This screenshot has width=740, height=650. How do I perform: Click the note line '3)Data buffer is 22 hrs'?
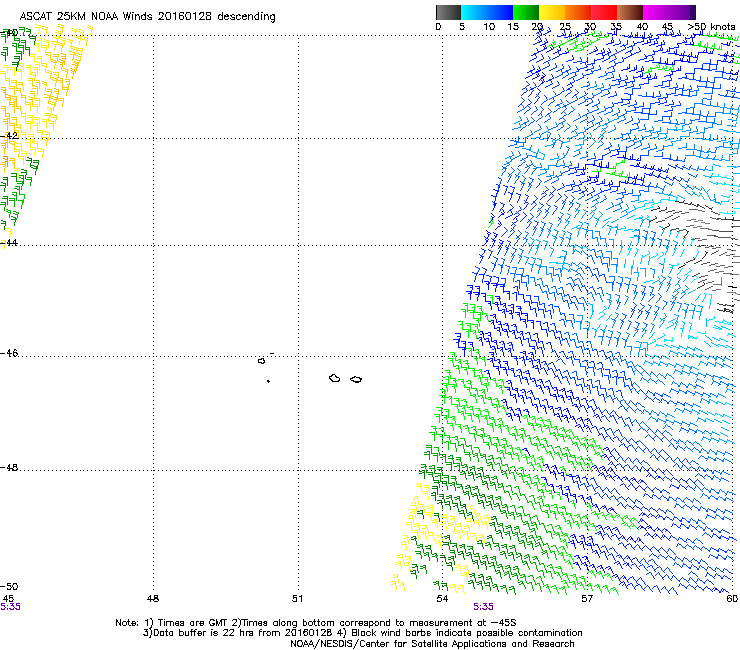[362, 633]
